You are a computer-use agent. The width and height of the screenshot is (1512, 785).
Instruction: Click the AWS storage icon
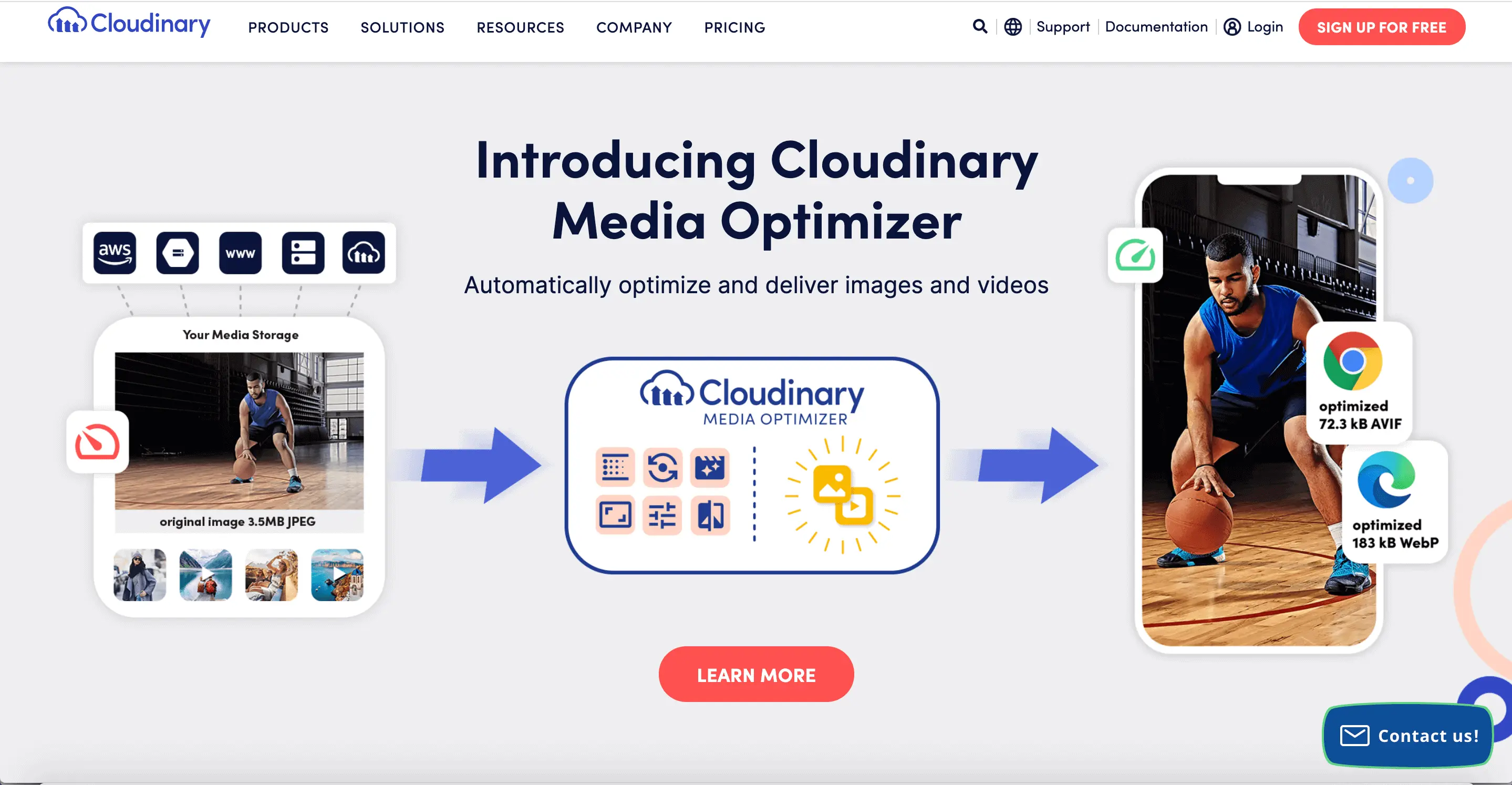[x=114, y=253]
